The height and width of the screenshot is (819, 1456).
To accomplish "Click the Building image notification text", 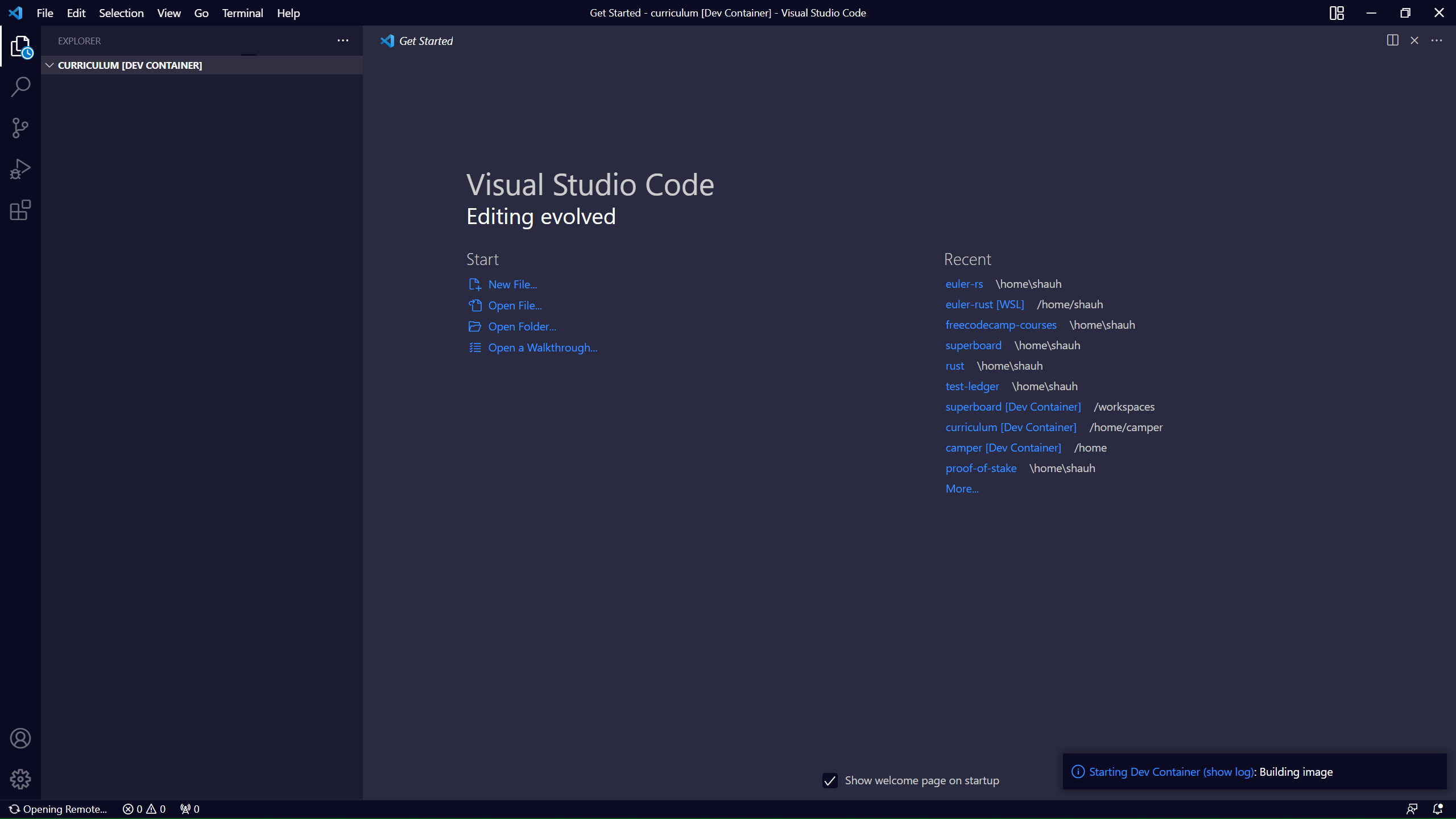I will click(1296, 772).
